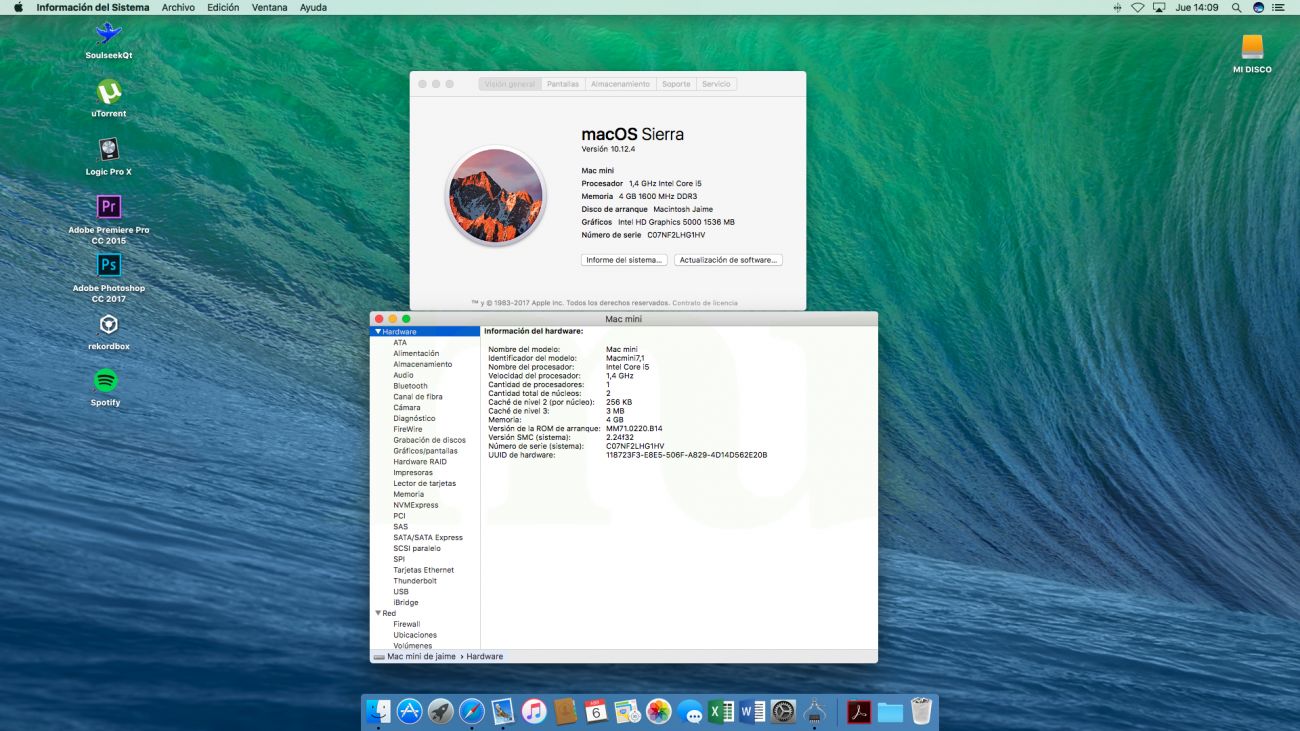Open the Apple menu
This screenshot has height=731, width=1300.
18,8
